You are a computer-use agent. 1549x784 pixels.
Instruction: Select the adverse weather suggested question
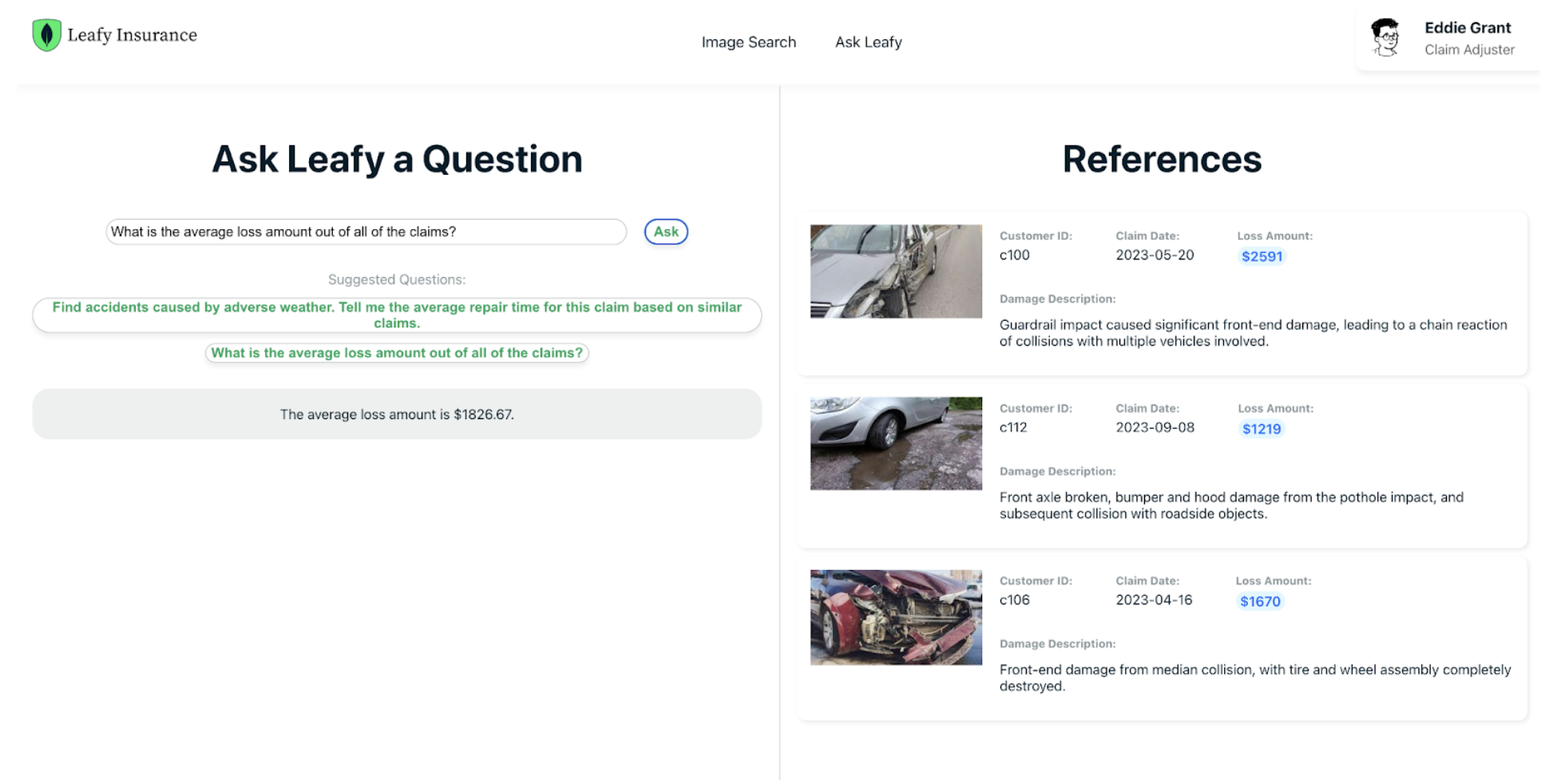(x=397, y=315)
